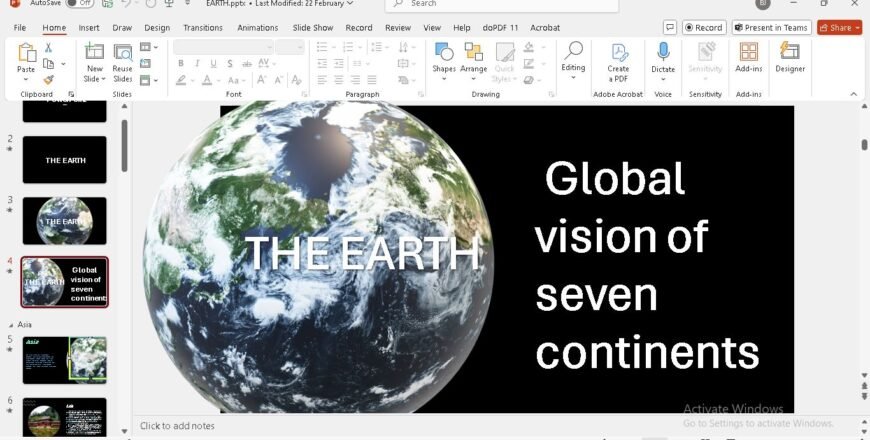
Task: Click the Editing magnifier icon
Action: (x=573, y=51)
